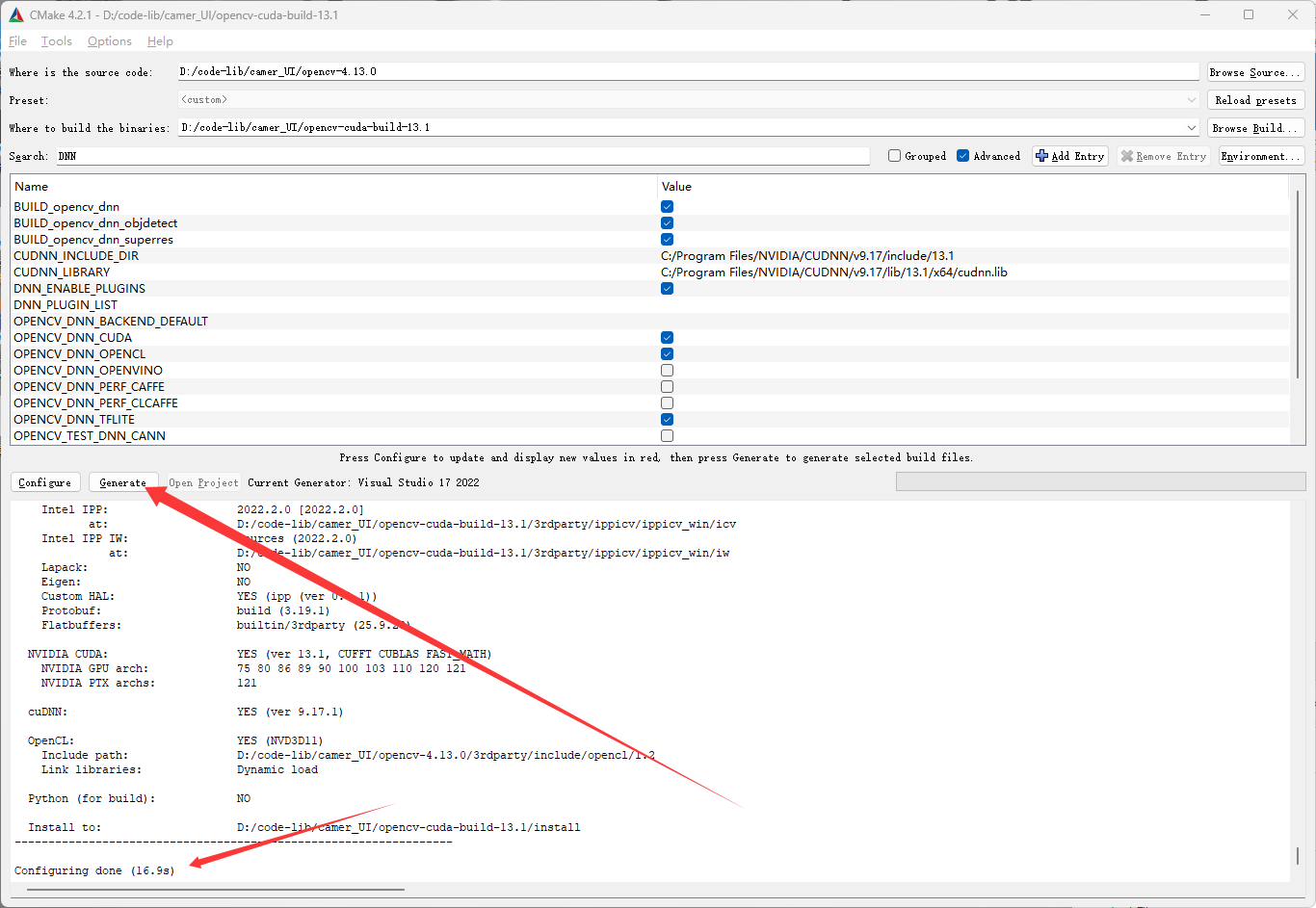The height and width of the screenshot is (908, 1316).
Task: Toggle the Grouped checkbox
Action: [x=894, y=156]
